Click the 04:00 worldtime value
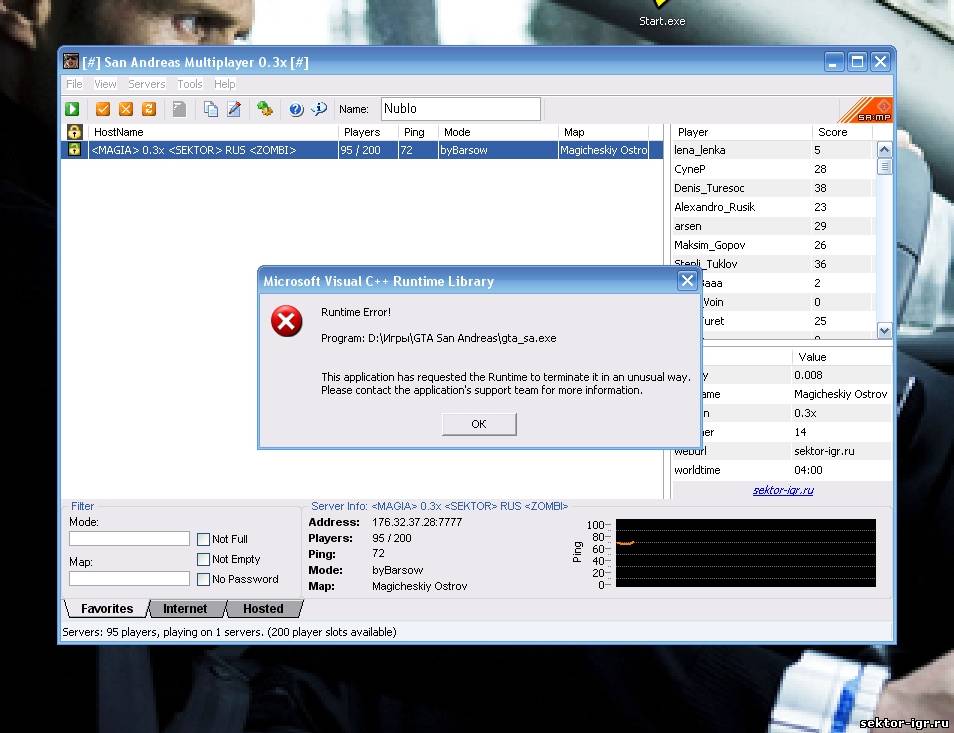This screenshot has height=733, width=954. pos(808,470)
